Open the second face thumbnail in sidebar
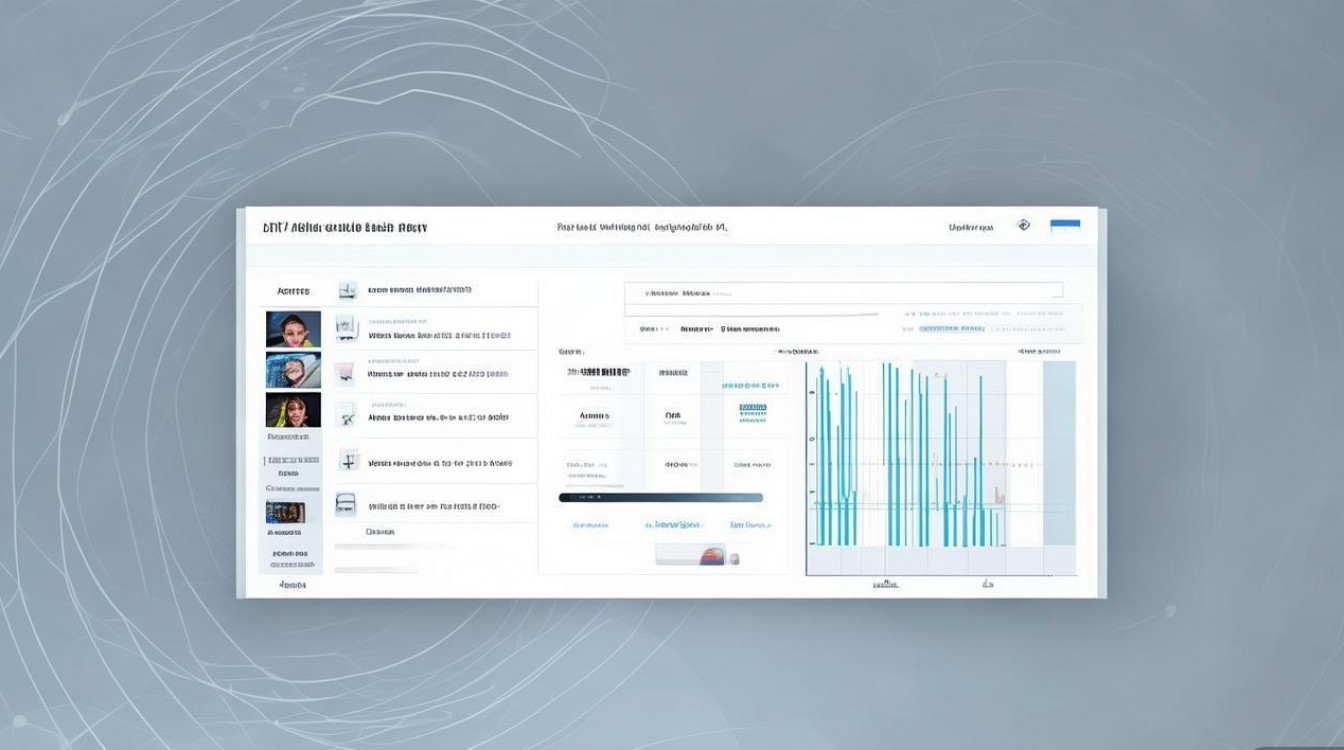 tap(293, 369)
